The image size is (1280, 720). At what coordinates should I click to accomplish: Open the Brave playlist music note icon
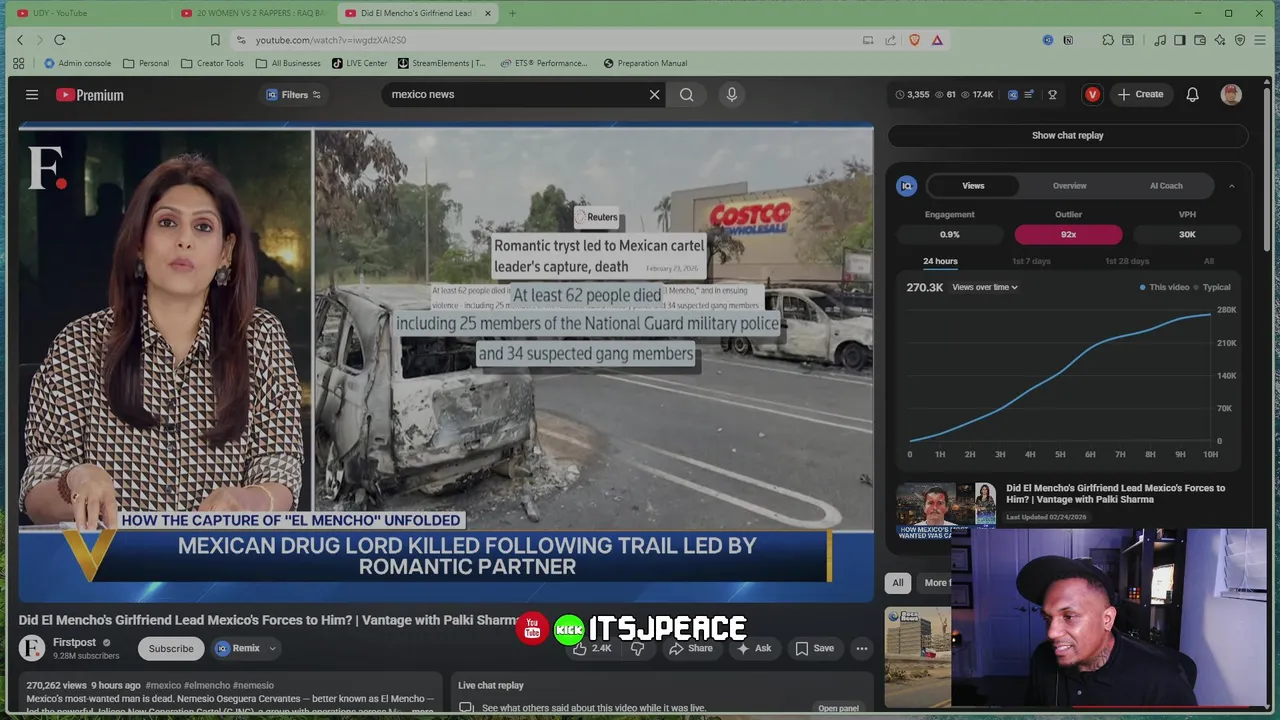coord(1160,40)
